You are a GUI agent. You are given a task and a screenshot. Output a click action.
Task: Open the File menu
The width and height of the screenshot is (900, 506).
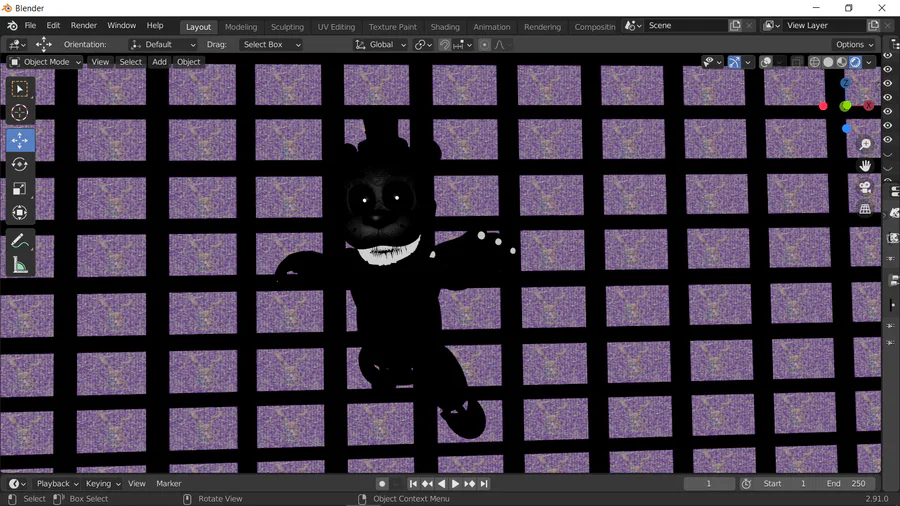(30, 26)
